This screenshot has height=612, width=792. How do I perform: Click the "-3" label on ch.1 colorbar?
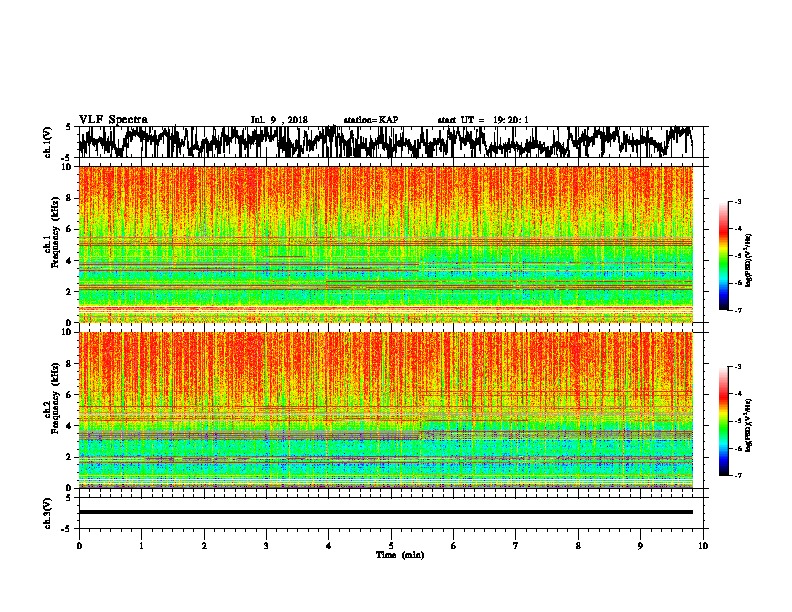(738, 202)
